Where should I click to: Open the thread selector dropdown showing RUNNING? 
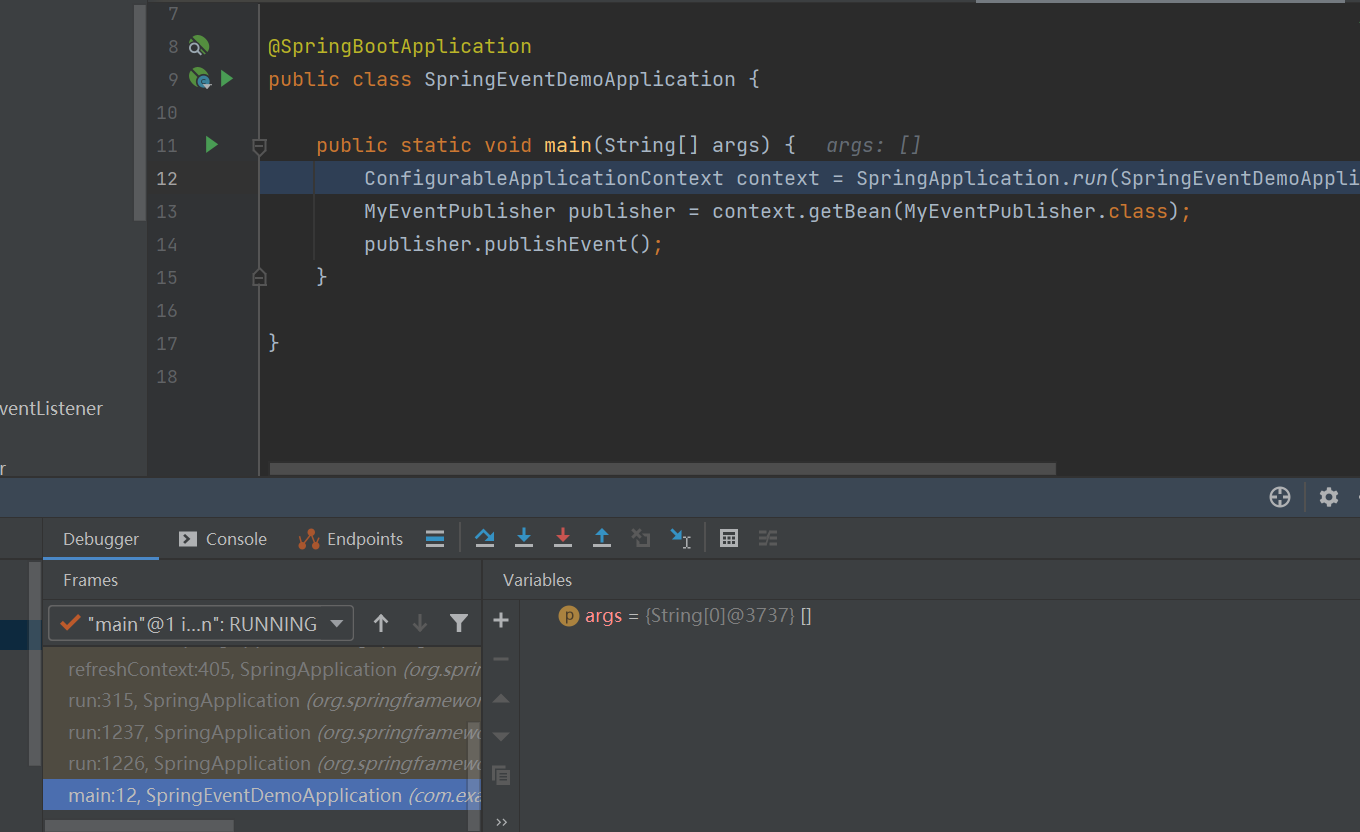201,623
